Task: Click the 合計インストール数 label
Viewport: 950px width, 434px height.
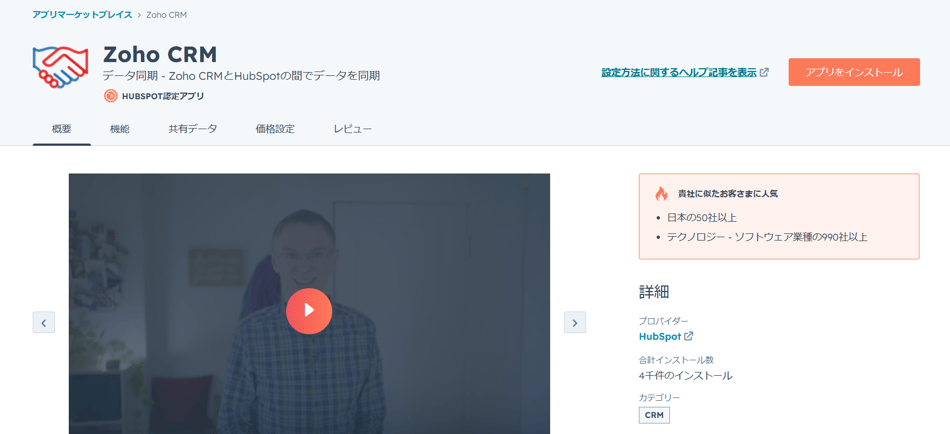Action: 676,359
